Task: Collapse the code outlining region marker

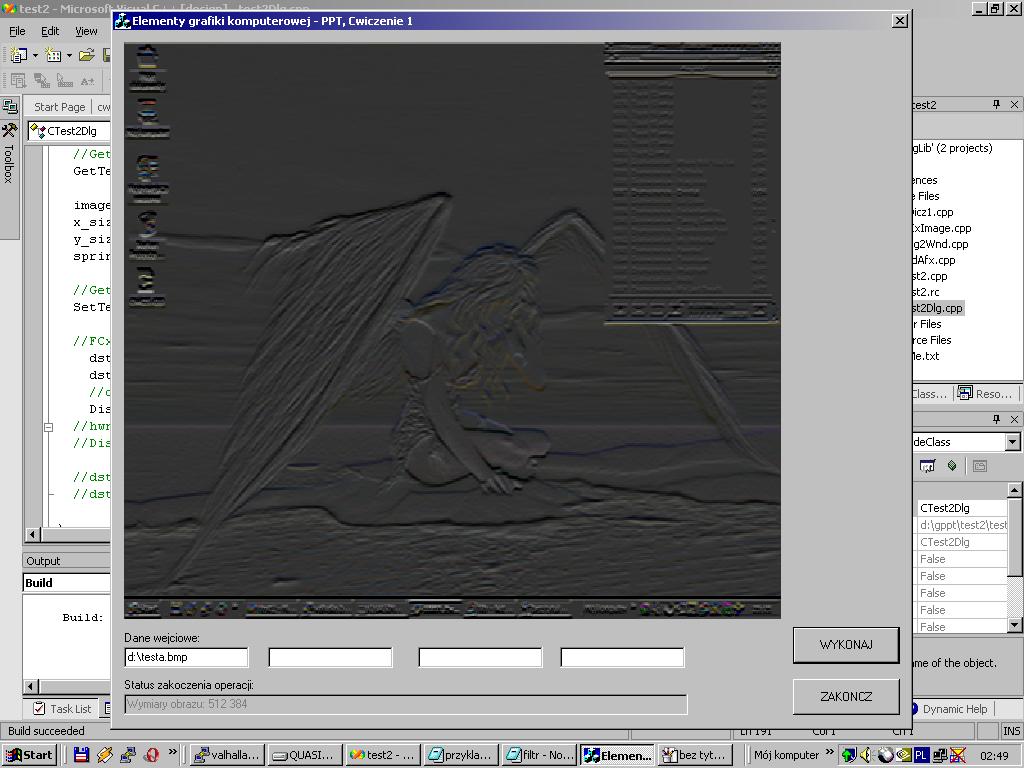Action: coord(47,427)
